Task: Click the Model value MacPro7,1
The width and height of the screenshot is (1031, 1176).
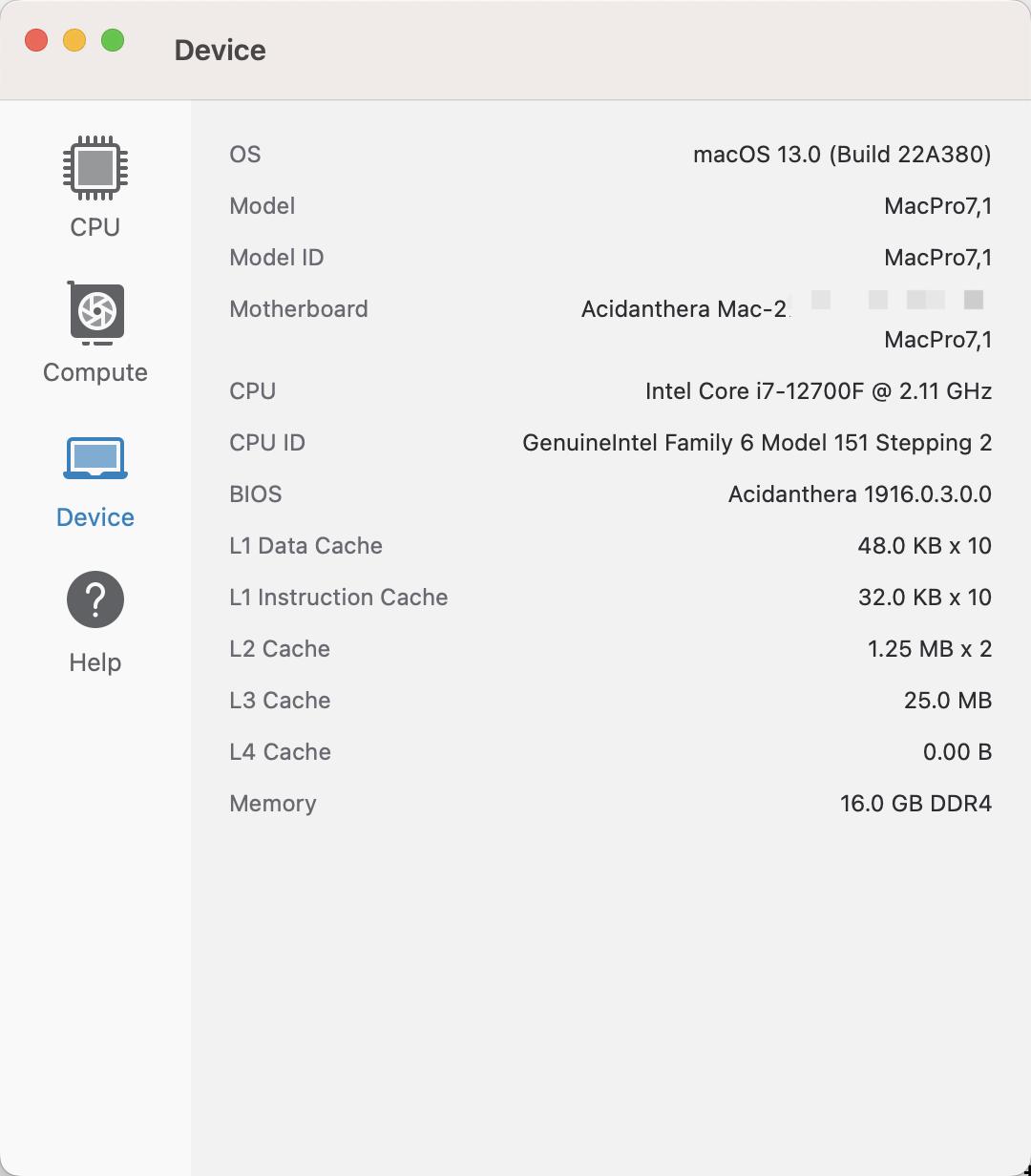Action: coord(937,205)
